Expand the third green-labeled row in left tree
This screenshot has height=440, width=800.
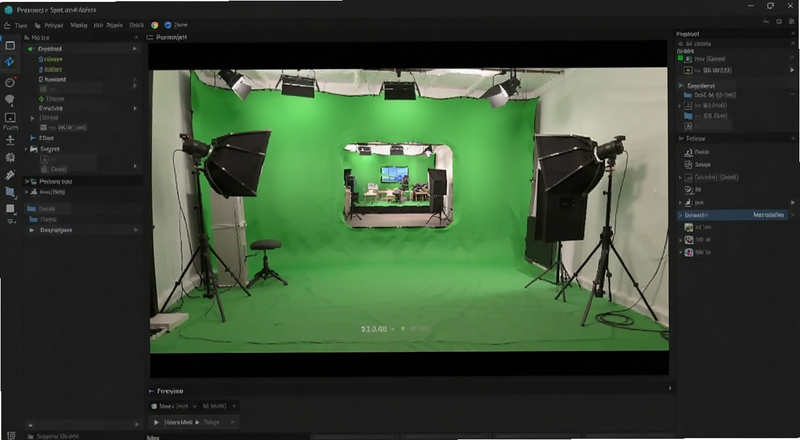coord(135,80)
